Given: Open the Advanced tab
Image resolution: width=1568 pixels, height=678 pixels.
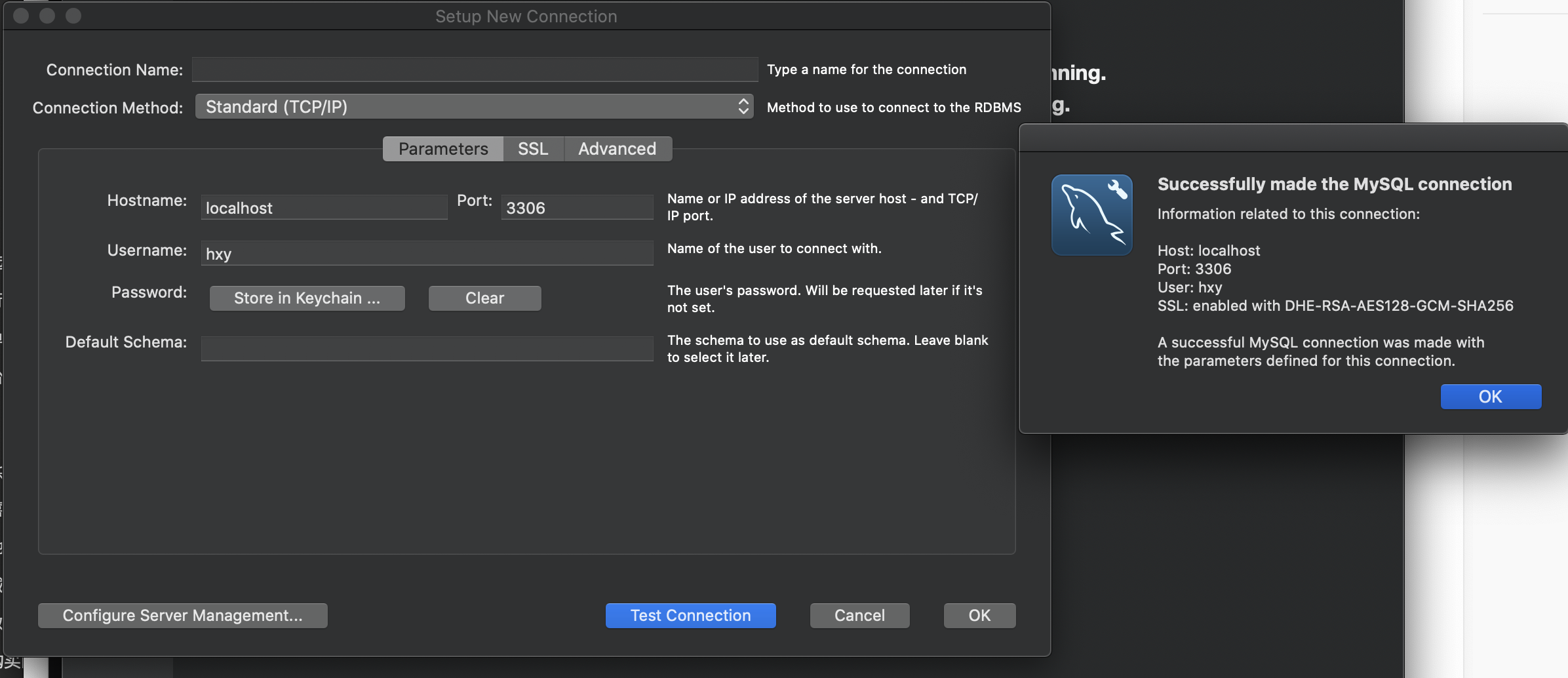Looking at the screenshot, I should tap(617, 149).
